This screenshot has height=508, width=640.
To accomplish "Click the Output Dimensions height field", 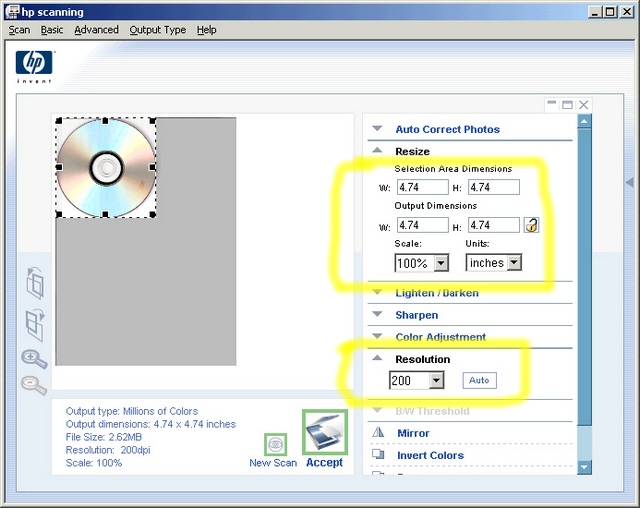I will click(494, 225).
